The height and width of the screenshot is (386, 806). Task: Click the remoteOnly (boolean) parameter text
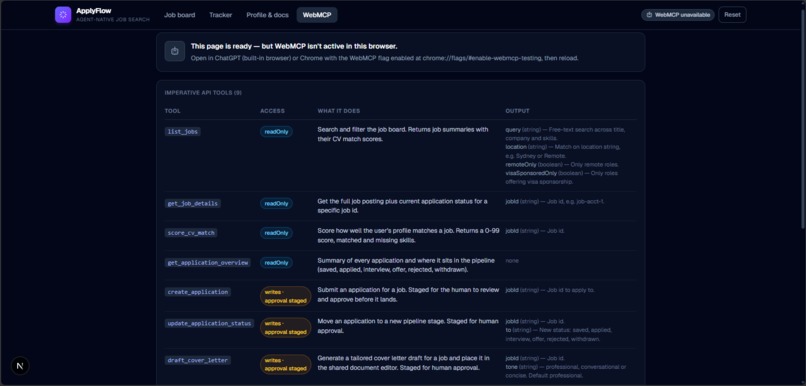pyautogui.click(x=562, y=164)
